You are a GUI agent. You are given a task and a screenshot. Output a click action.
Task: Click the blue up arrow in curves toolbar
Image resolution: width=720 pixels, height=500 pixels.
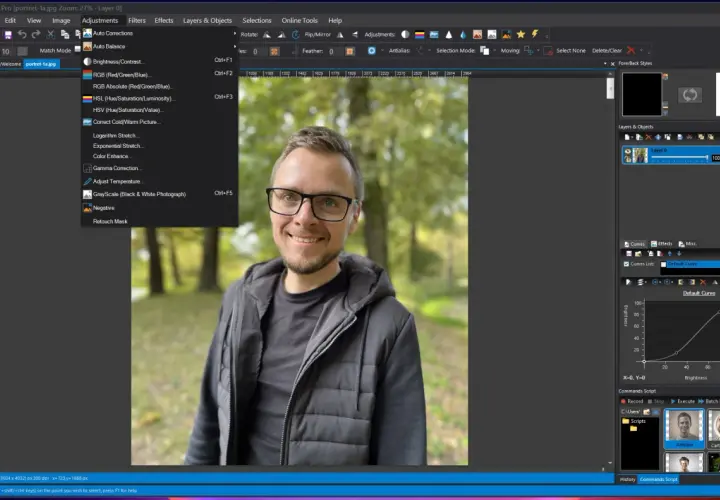click(669, 253)
